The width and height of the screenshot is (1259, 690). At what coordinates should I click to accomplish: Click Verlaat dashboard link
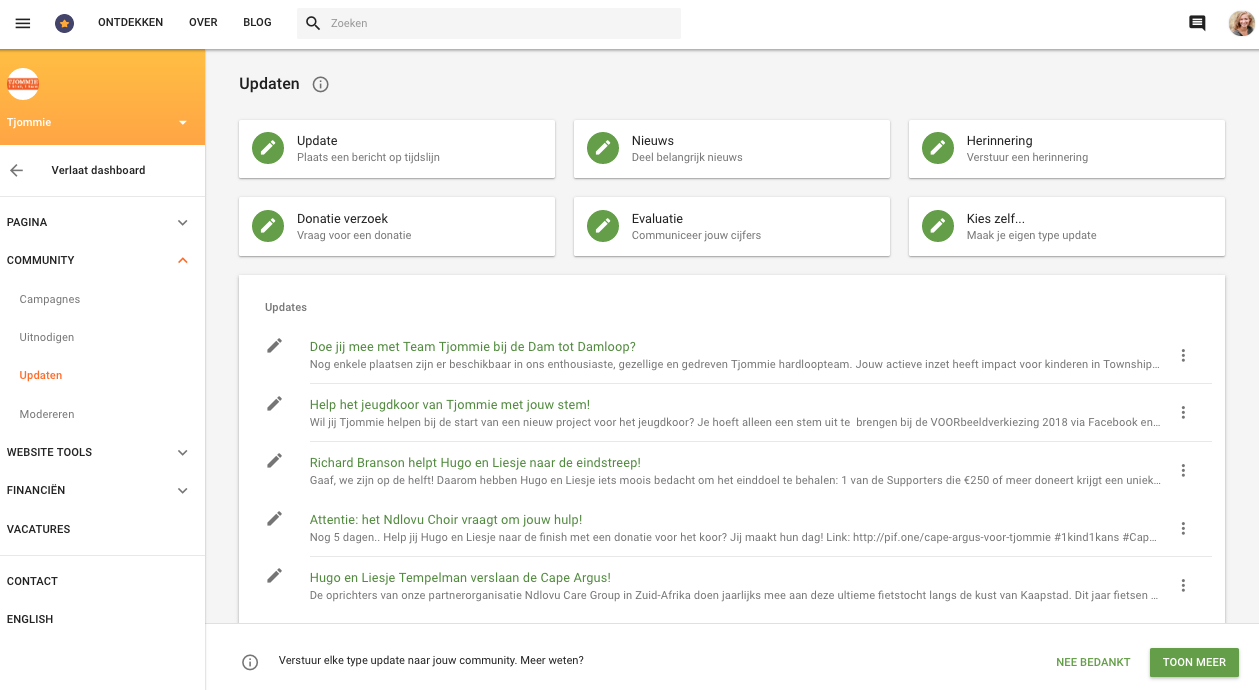pyautogui.click(x=98, y=170)
